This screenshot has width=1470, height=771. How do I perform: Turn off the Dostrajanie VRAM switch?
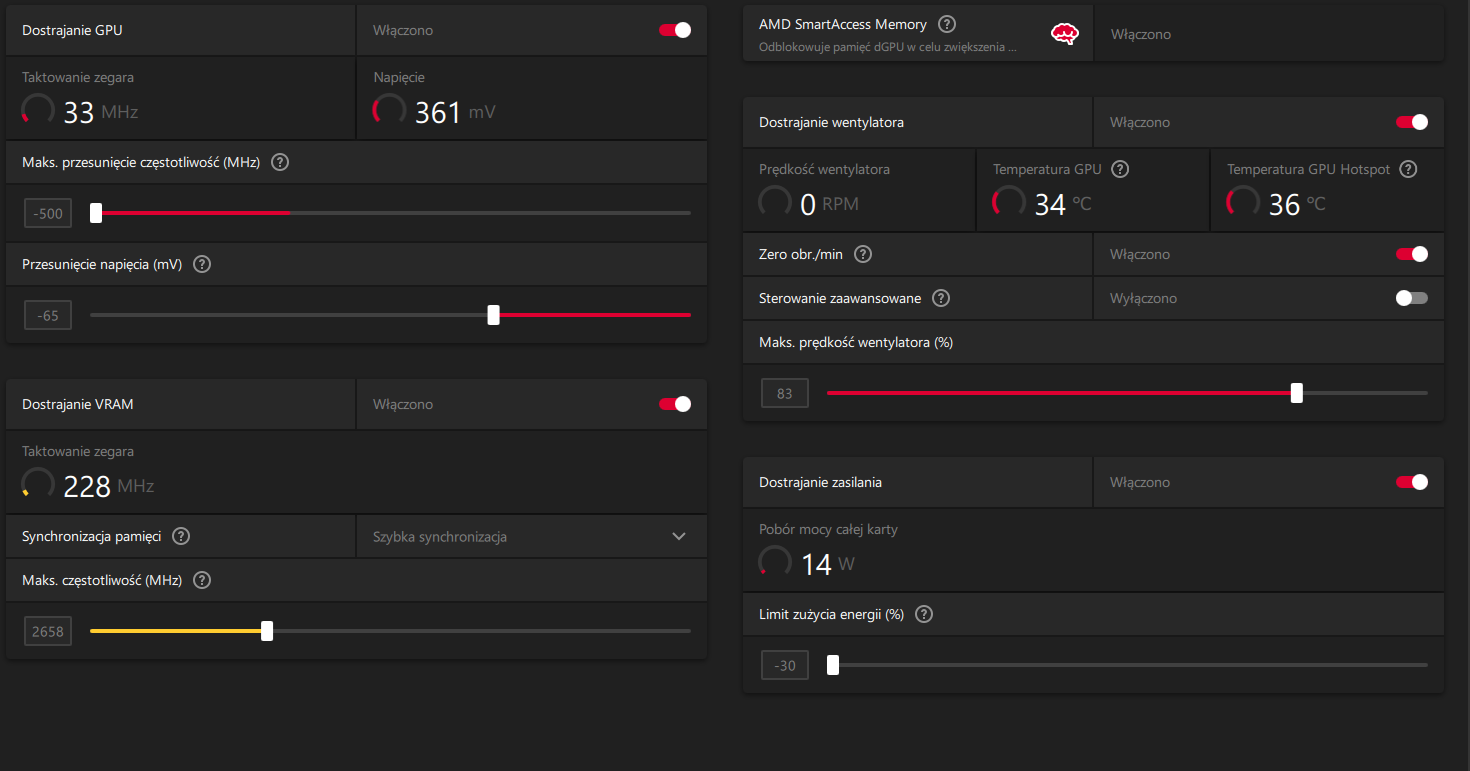(675, 404)
